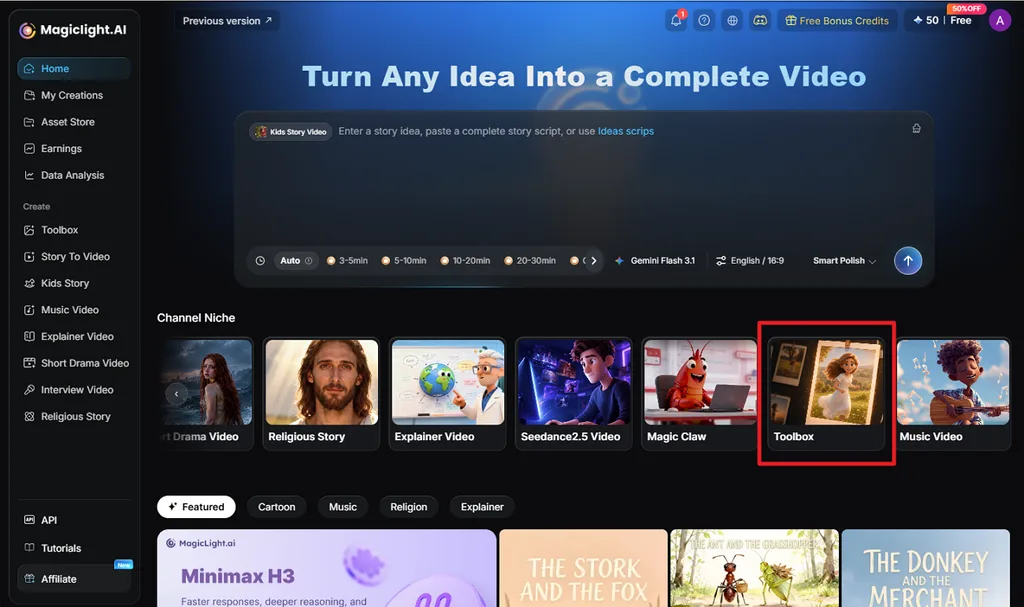Screen dimensions: 1024x607
Task: Open the Music Video niche card
Action: (x=953, y=393)
